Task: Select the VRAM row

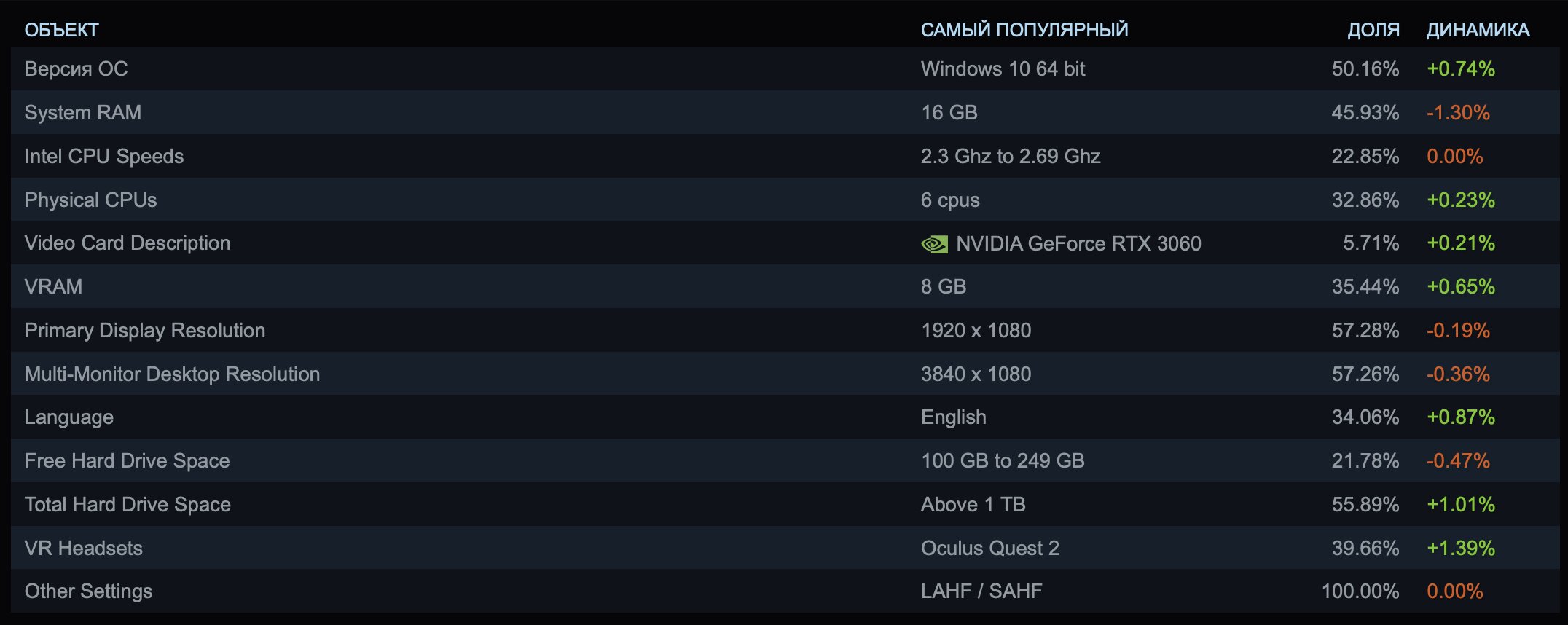Action: coord(785,286)
